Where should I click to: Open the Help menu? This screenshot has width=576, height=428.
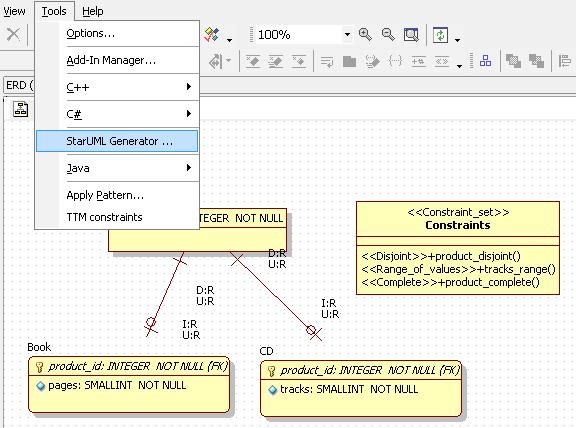pyautogui.click(x=93, y=11)
